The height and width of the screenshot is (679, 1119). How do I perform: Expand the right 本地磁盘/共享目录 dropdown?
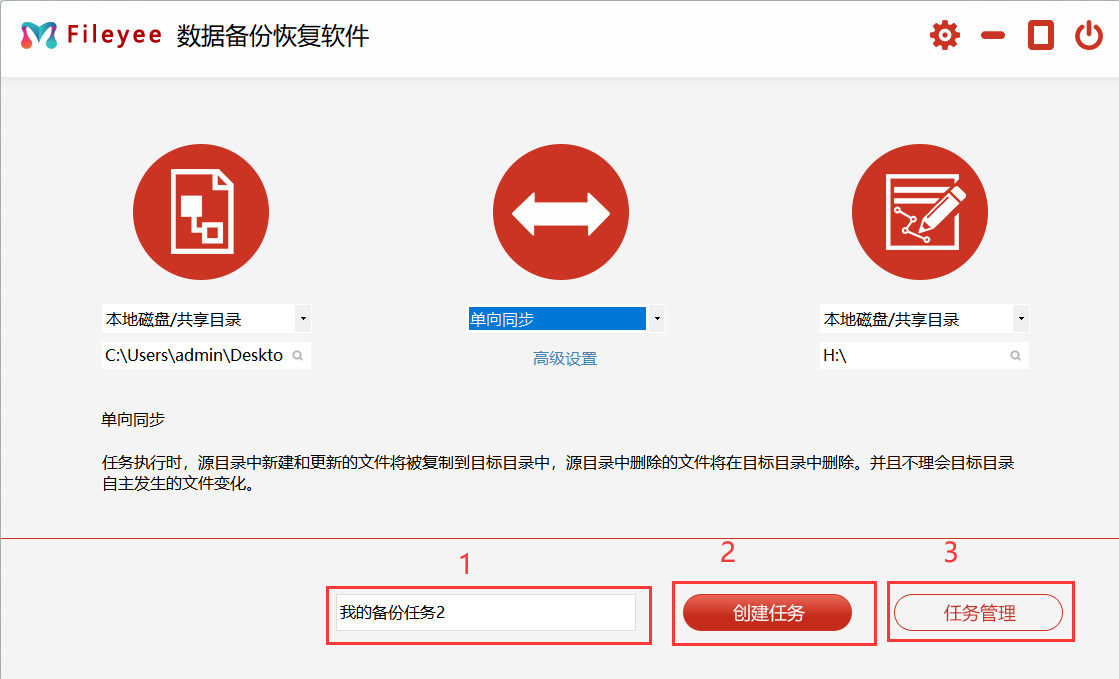pyautogui.click(x=1021, y=318)
